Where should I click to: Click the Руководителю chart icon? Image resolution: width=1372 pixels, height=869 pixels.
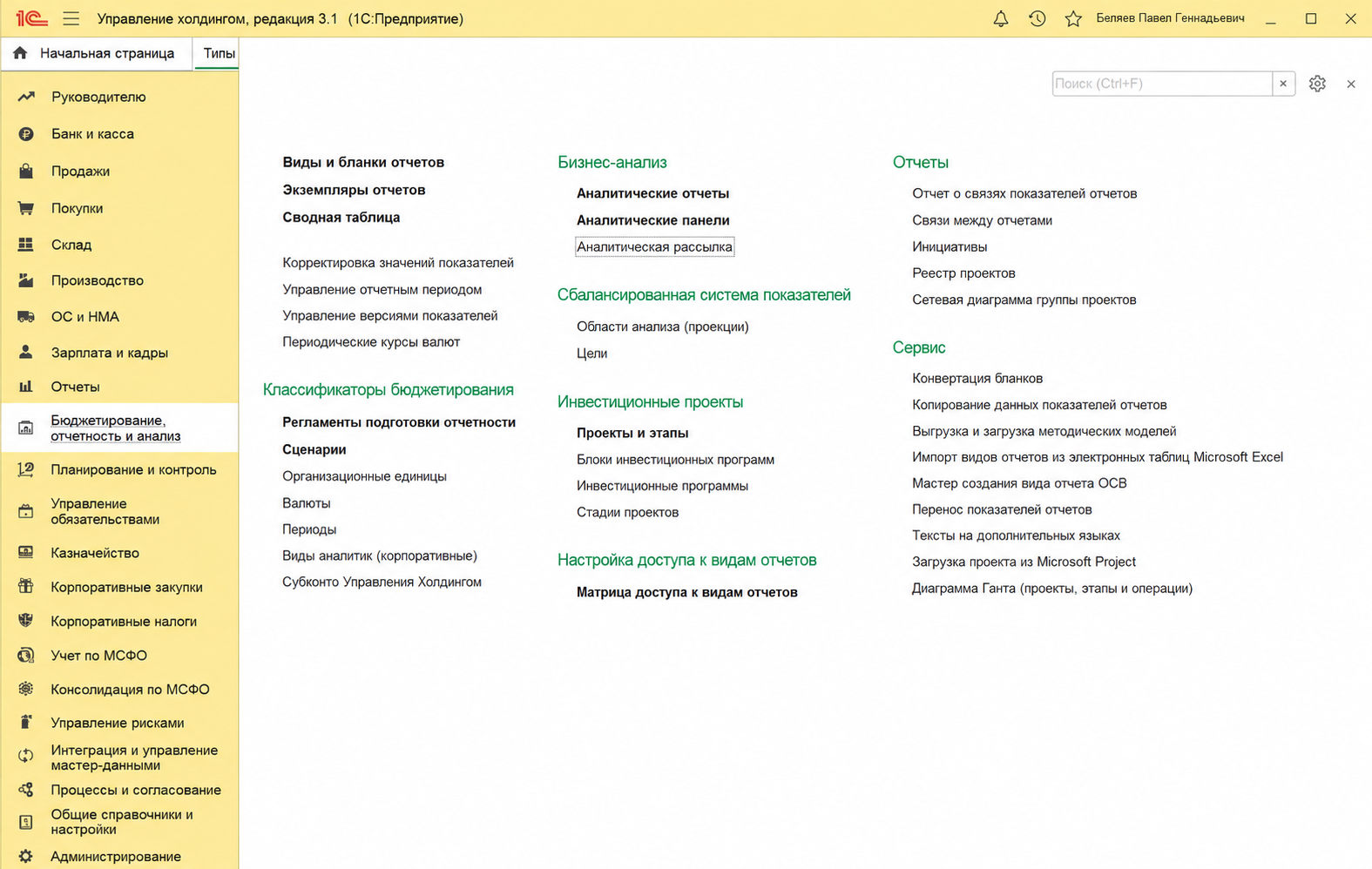pyautogui.click(x=26, y=97)
